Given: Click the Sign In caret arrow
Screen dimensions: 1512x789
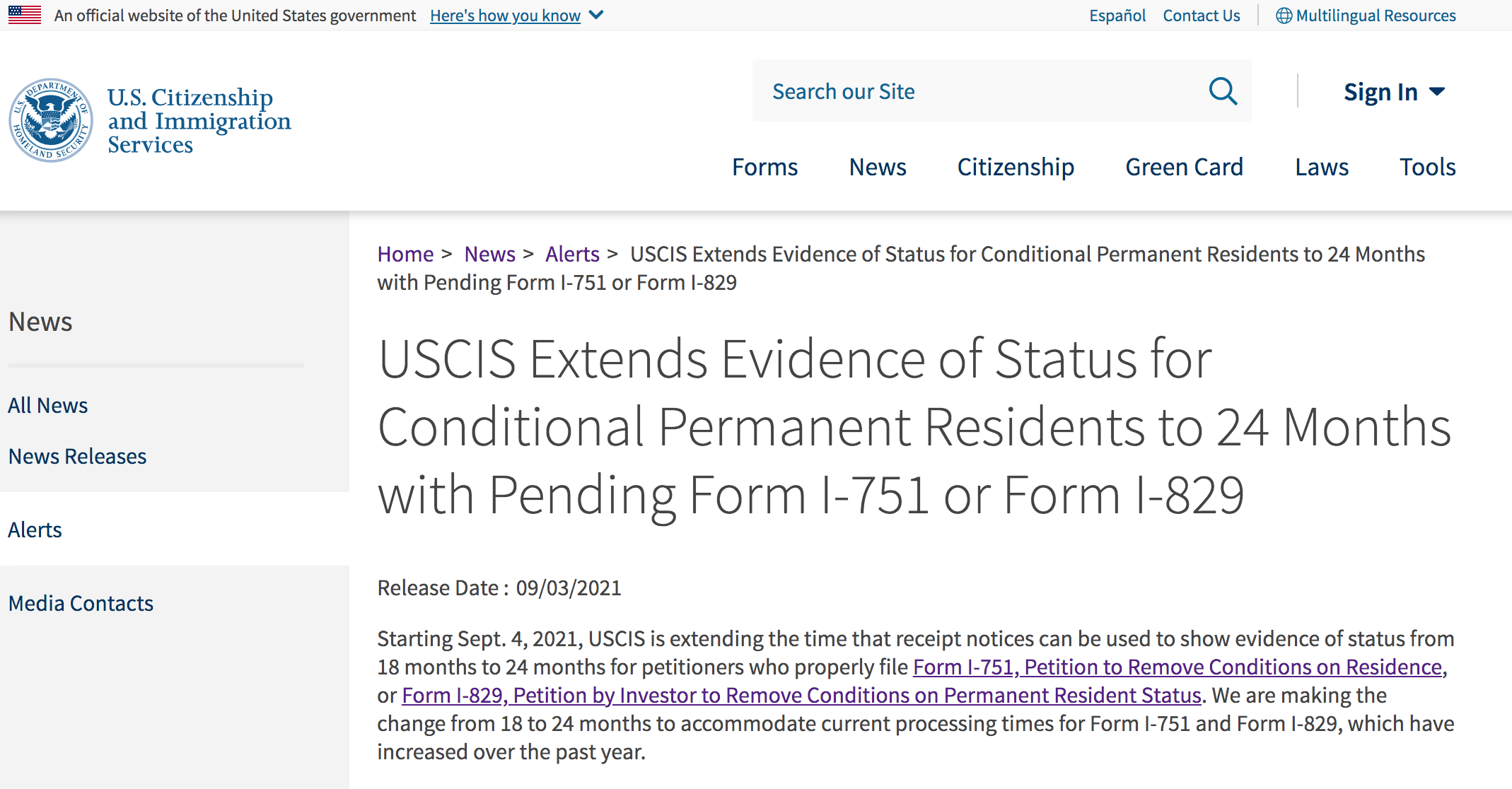Looking at the screenshot, I should (1437, 92).
